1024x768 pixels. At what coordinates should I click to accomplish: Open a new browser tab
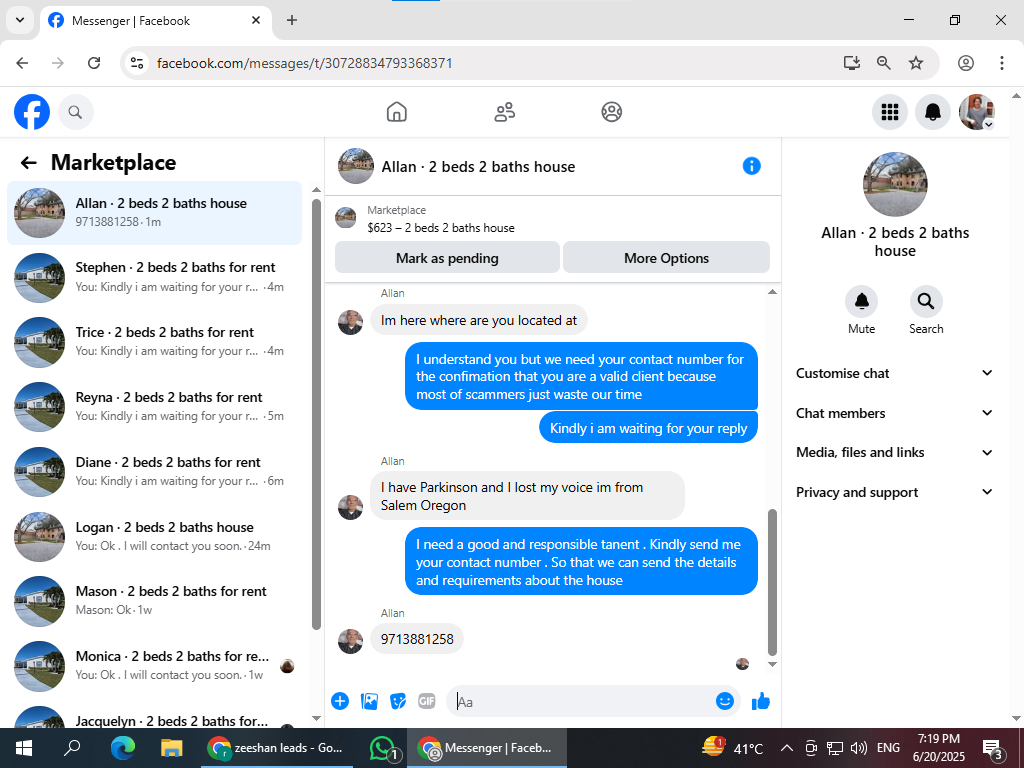click(x=292, y=20)
